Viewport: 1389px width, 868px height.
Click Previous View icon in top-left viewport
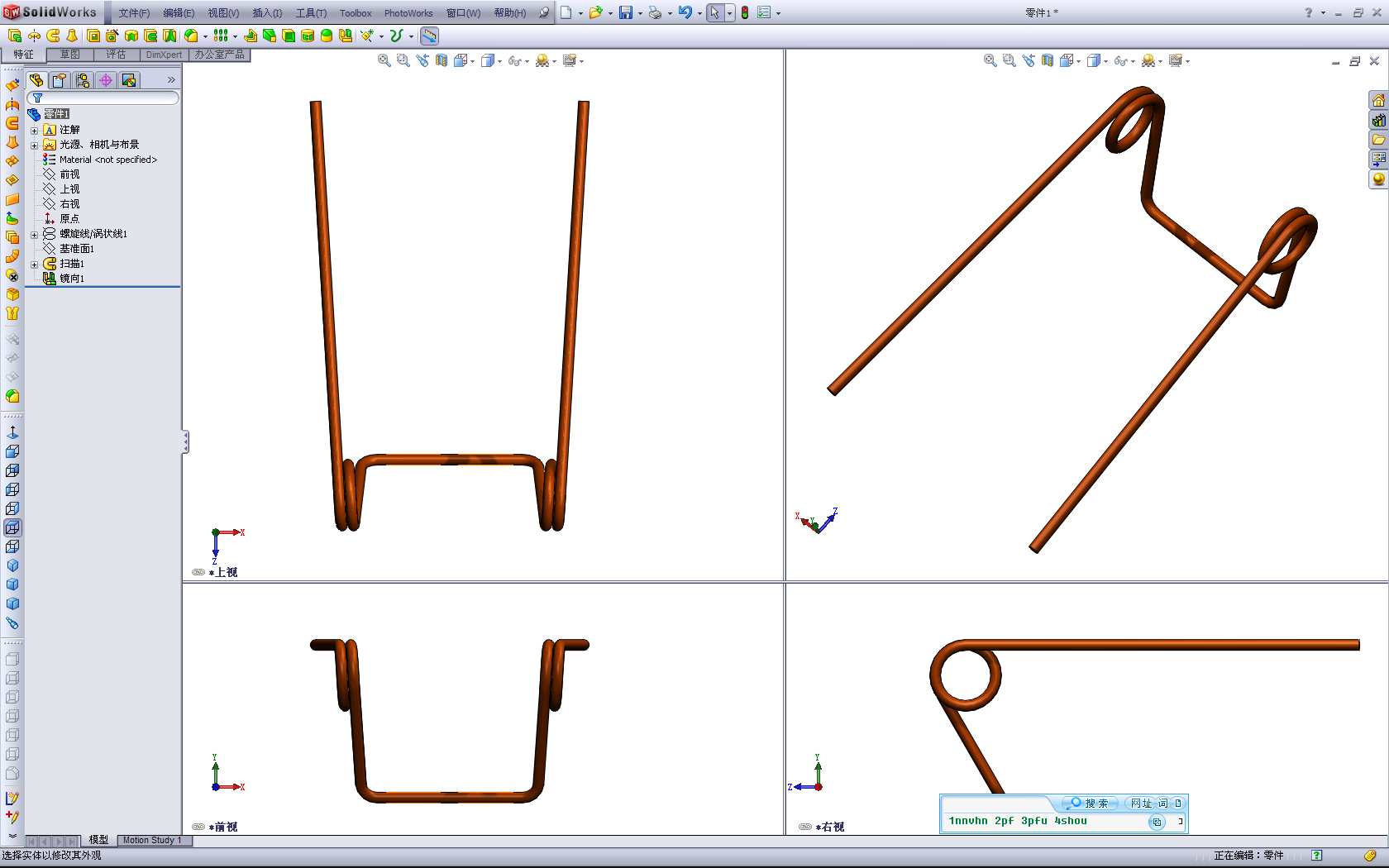422,60
